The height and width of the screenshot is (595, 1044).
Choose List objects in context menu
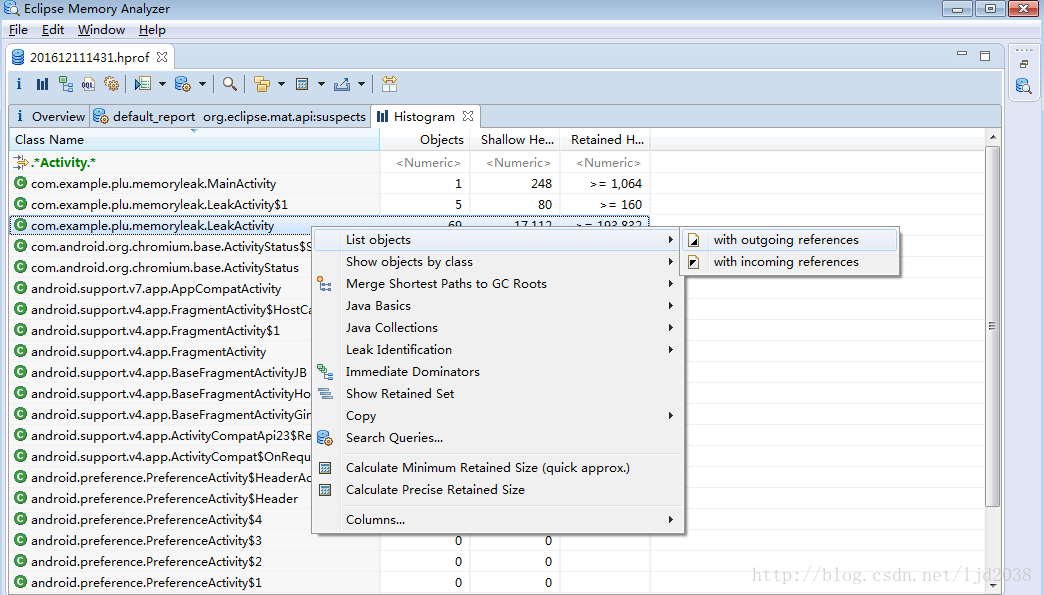pos(498,240)
